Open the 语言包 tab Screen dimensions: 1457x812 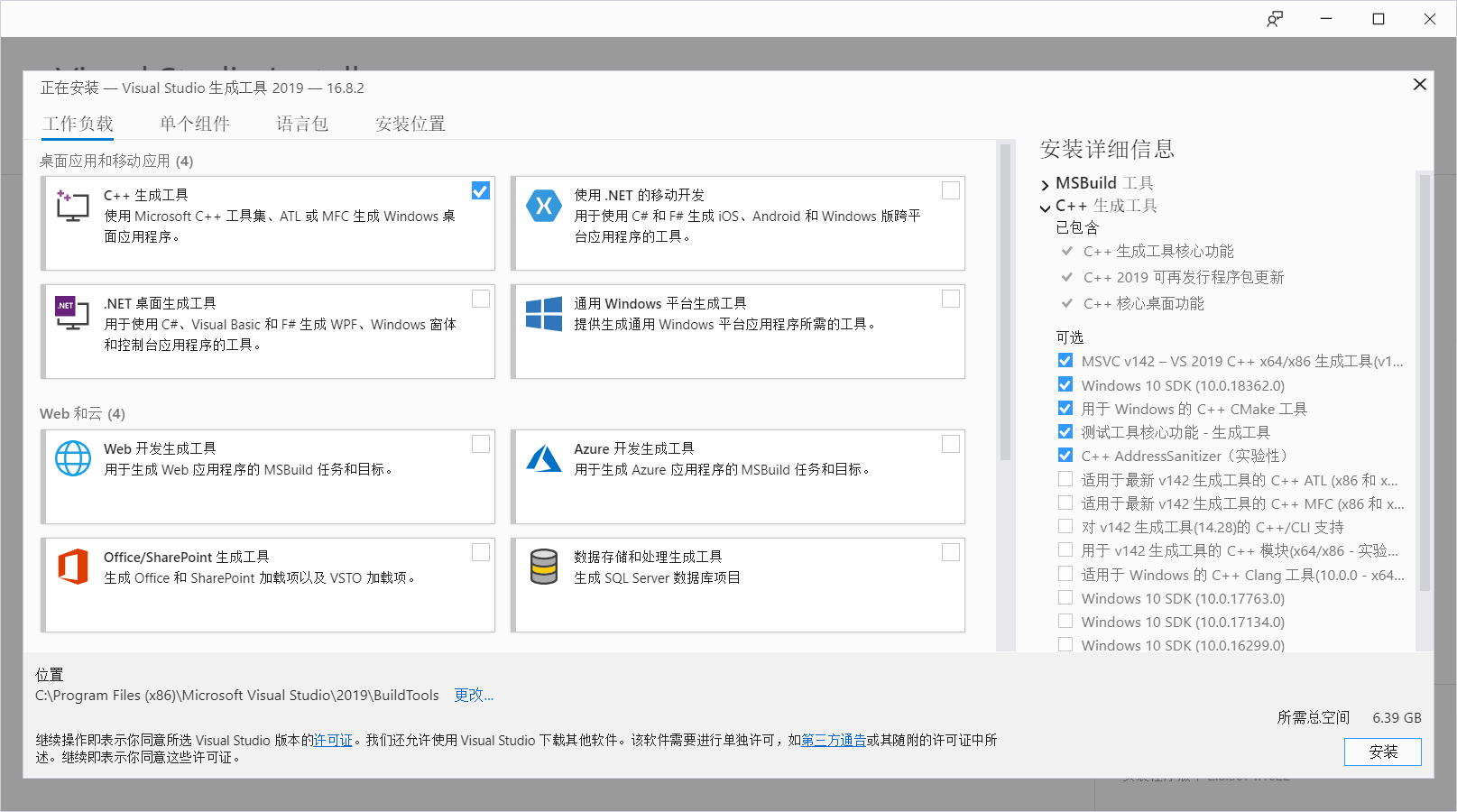[x=302, y=124]
